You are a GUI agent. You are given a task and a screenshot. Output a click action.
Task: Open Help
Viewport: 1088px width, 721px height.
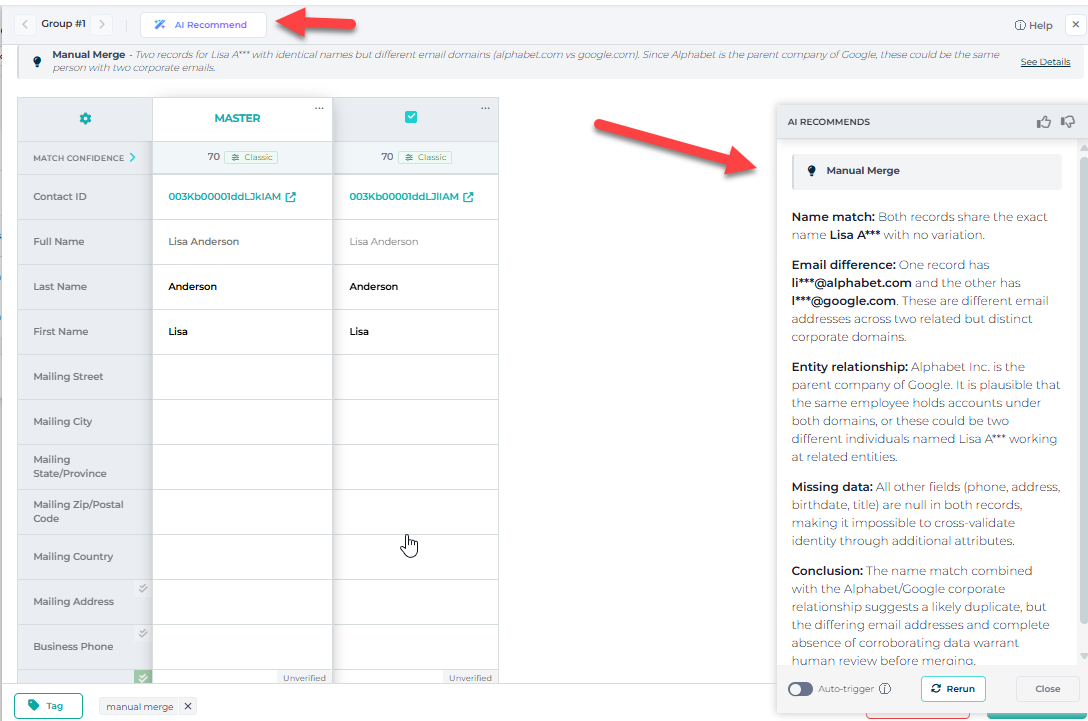1033,26
